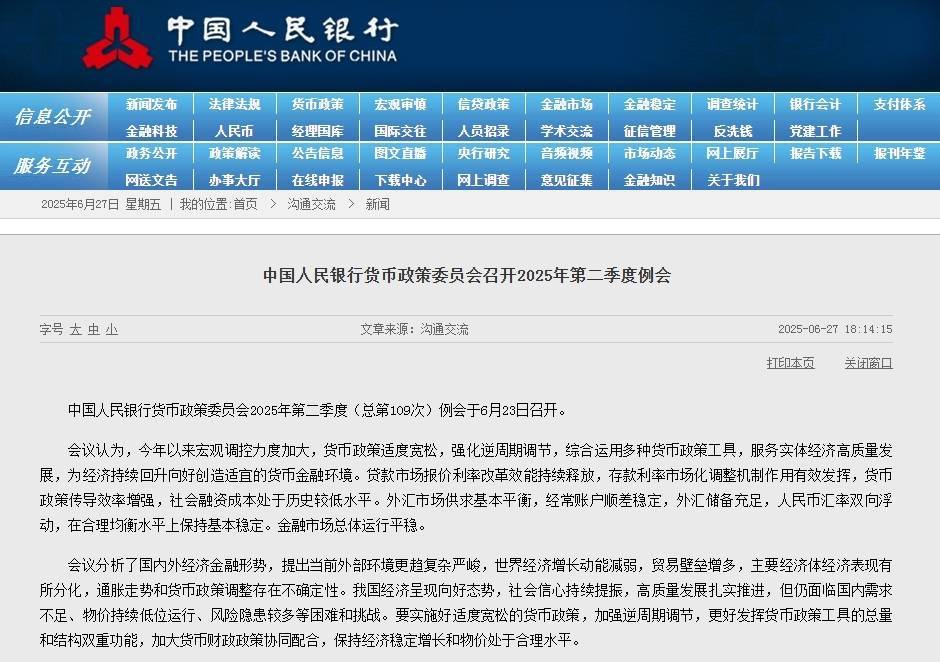Set font size to large (大)
This screenshot has height=662, width=940.
75,329
